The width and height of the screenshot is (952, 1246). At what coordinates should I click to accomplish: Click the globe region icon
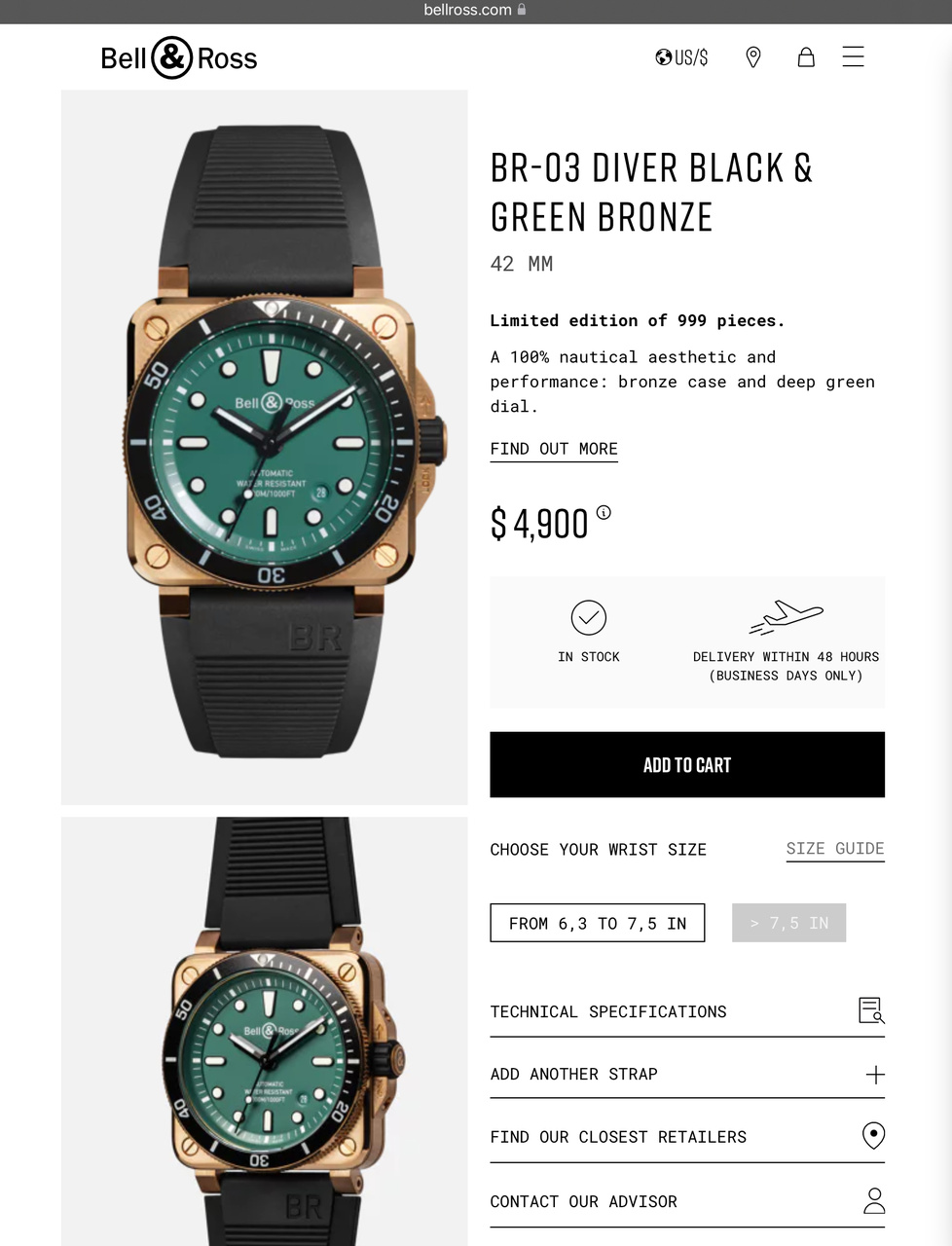664,57
